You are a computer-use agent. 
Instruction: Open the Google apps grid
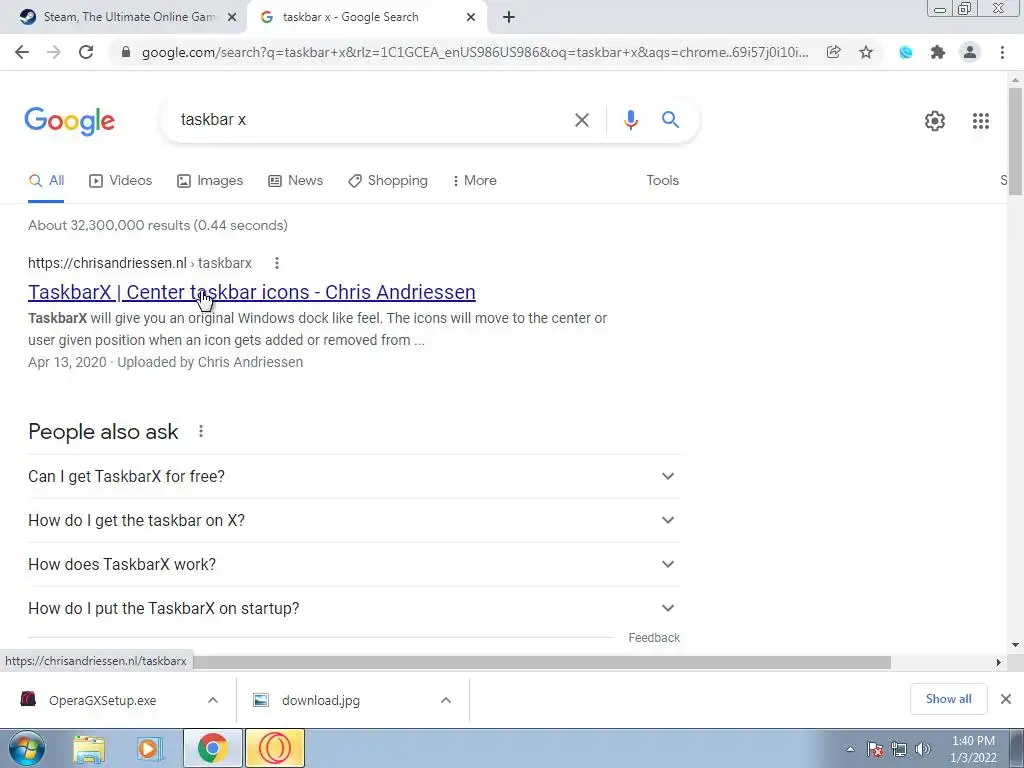981,121
